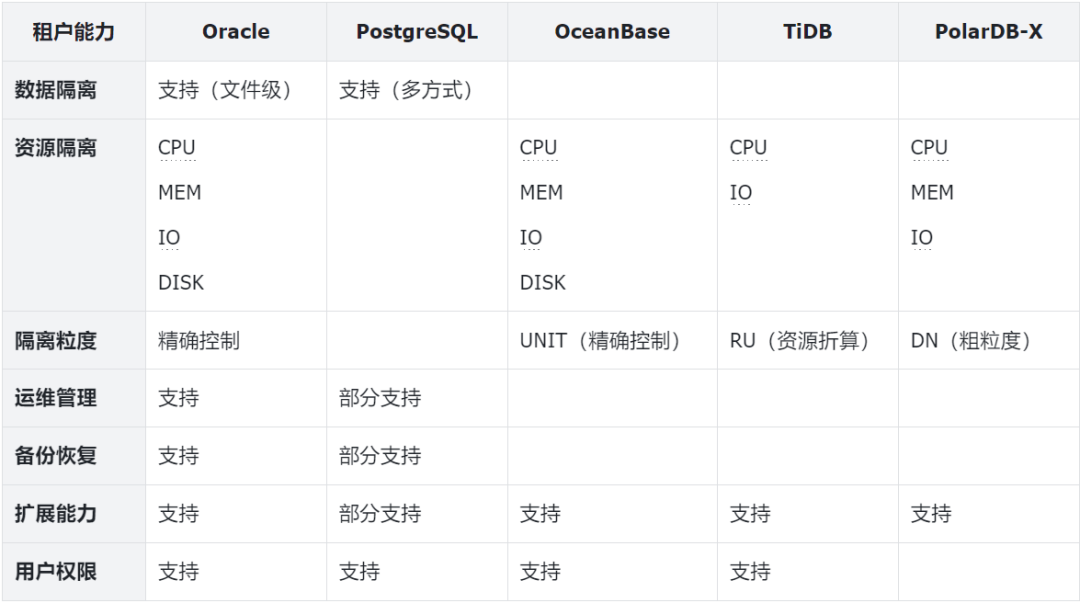The width and height of the screenshot is (1080, 603).
Task: Click the 扩展能力 row label
Action: pyautogui.click(x=56, y=514)
